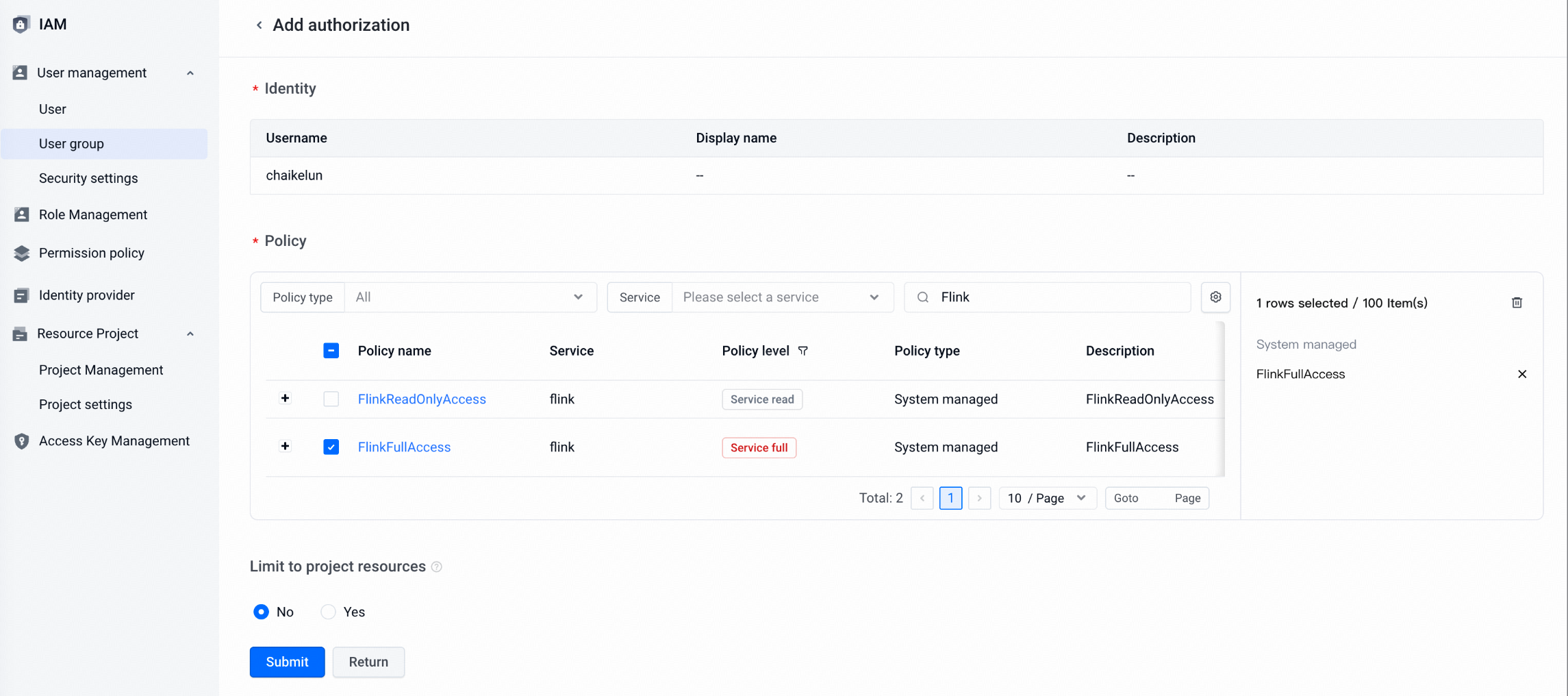This screenshot has height=696, width=1568.
Task: Select the No radio button
Action: pyautogui.click(x=261, y=612)
